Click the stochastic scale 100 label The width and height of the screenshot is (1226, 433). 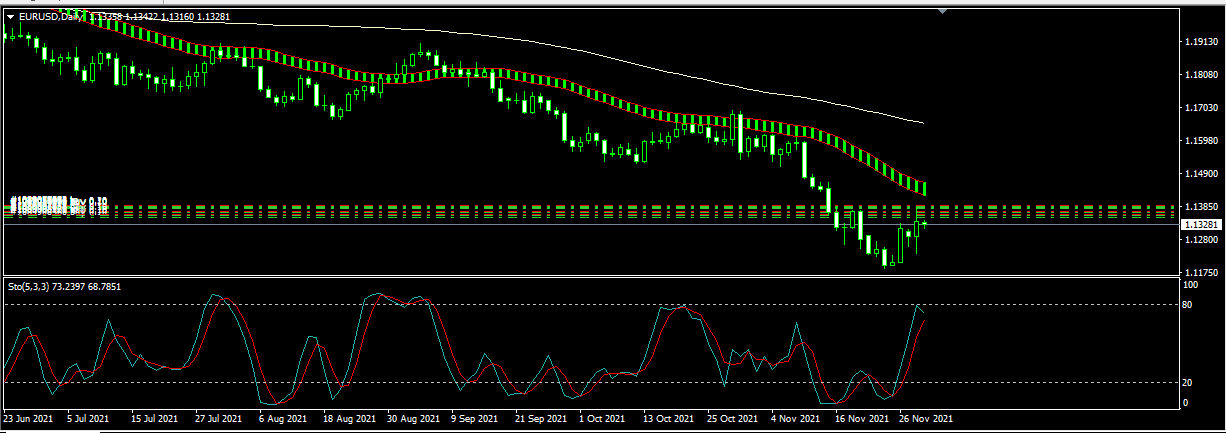[x=1190, y=285]
